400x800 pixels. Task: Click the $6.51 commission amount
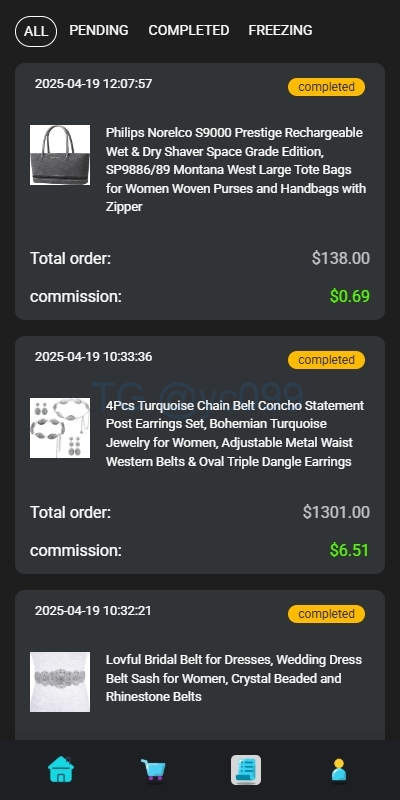click(349, 550)
